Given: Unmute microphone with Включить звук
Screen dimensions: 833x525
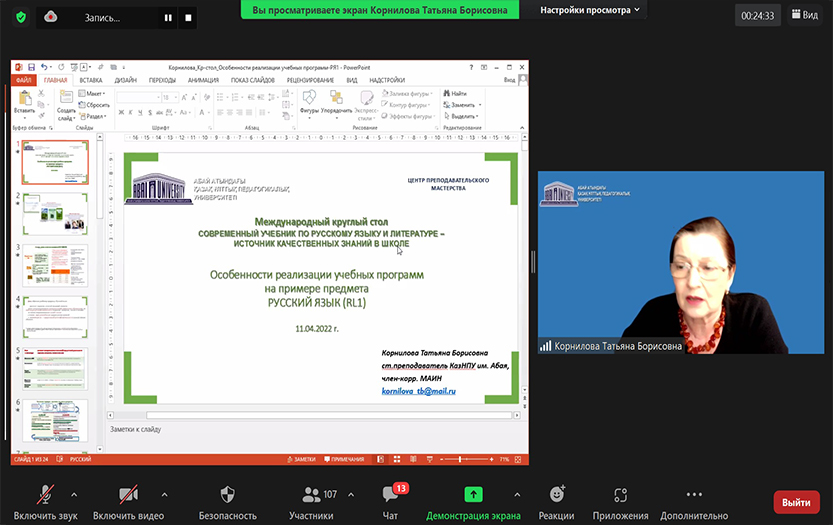Looking at the screenshot, I should (46, 495).
